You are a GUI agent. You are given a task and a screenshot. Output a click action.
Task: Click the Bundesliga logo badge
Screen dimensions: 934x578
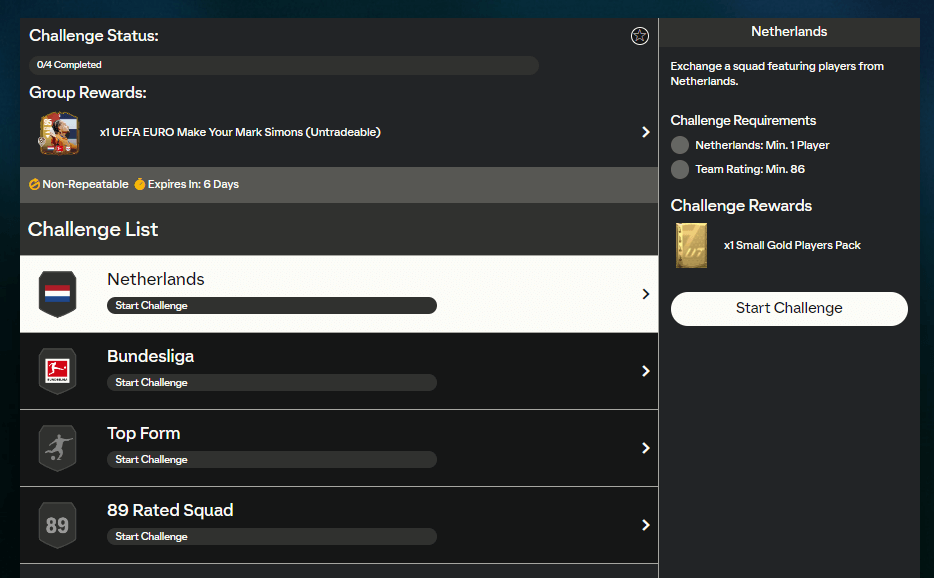point(57,371)
